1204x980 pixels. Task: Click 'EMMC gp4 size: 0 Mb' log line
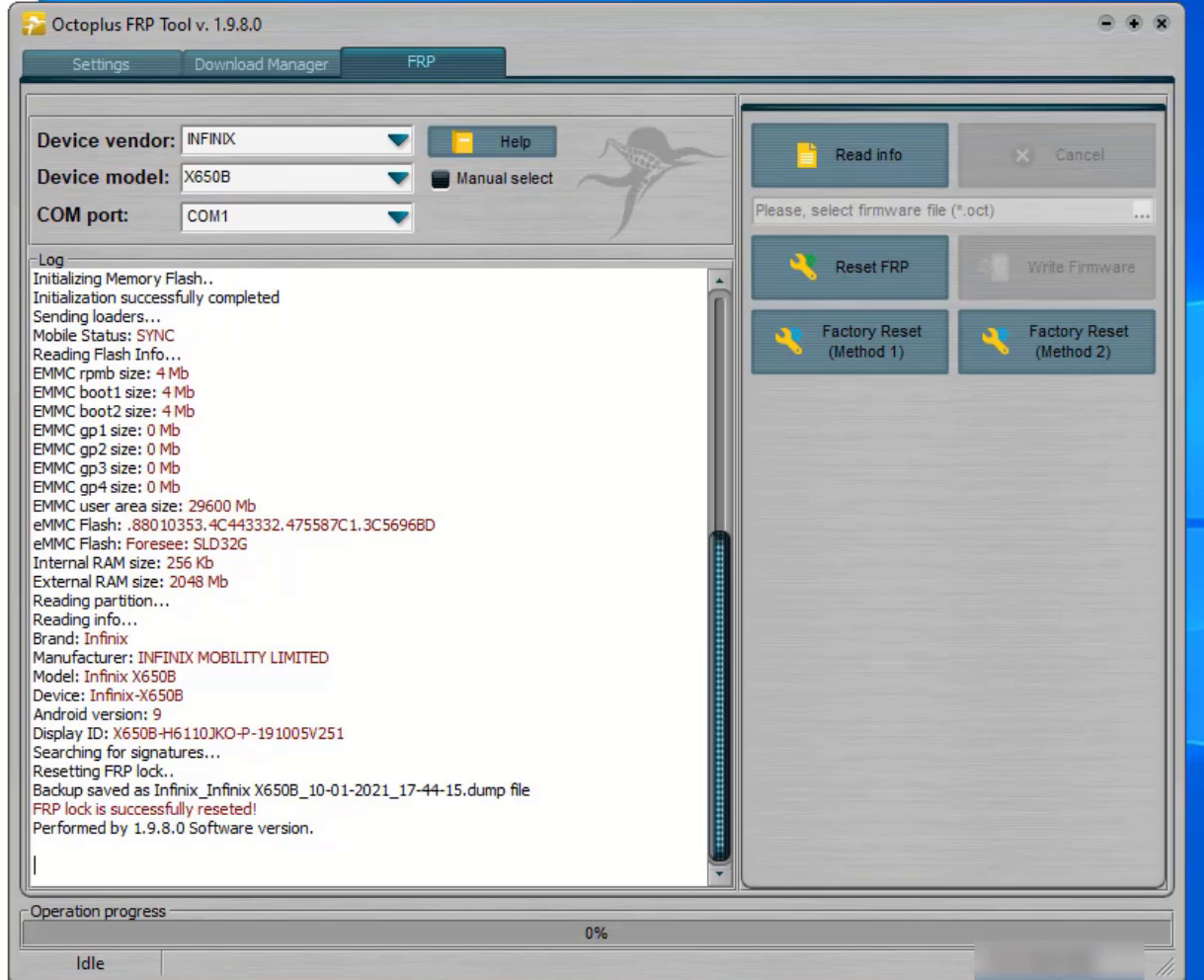107,487
